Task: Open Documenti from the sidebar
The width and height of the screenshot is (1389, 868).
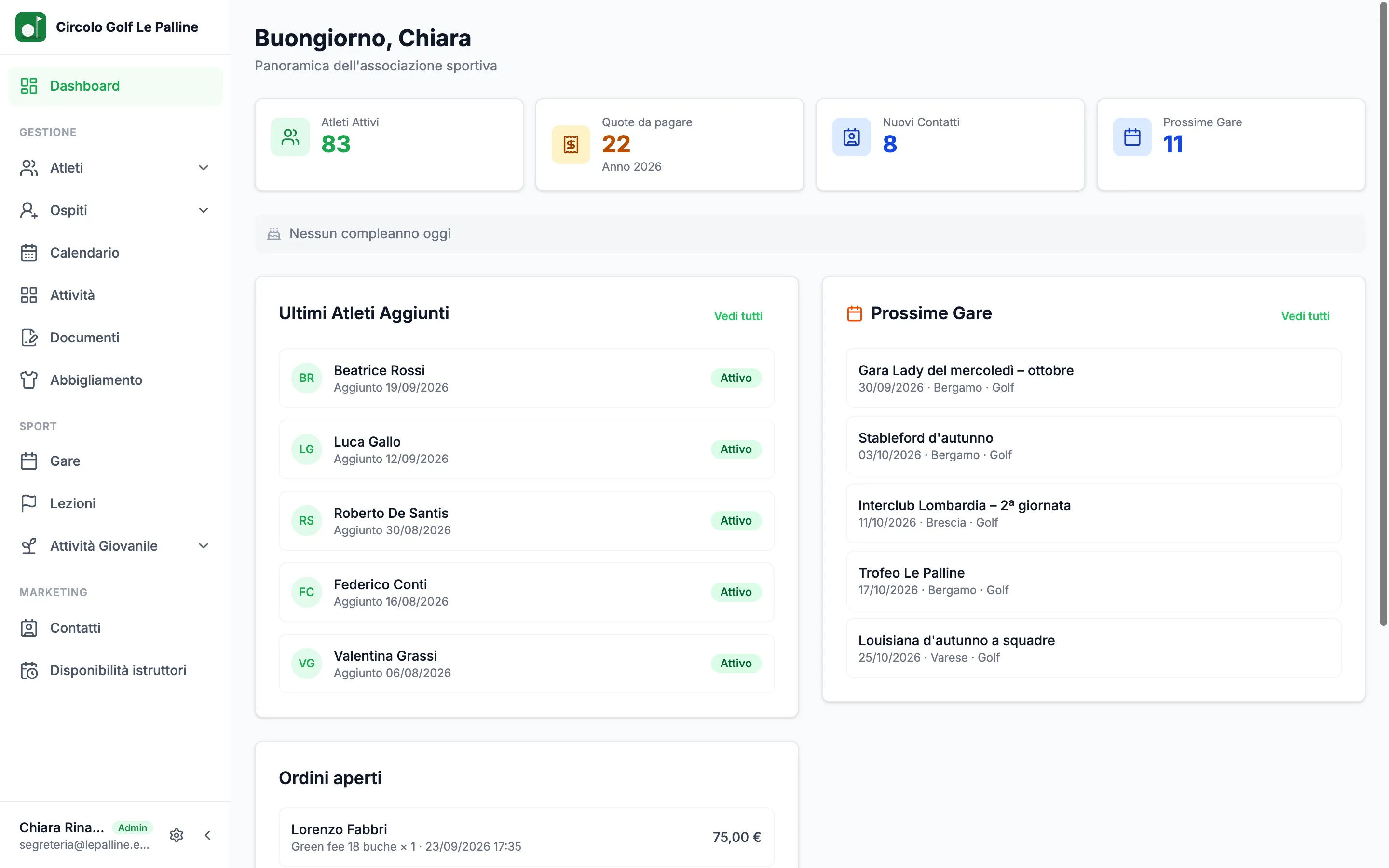Action: point(115,338)
